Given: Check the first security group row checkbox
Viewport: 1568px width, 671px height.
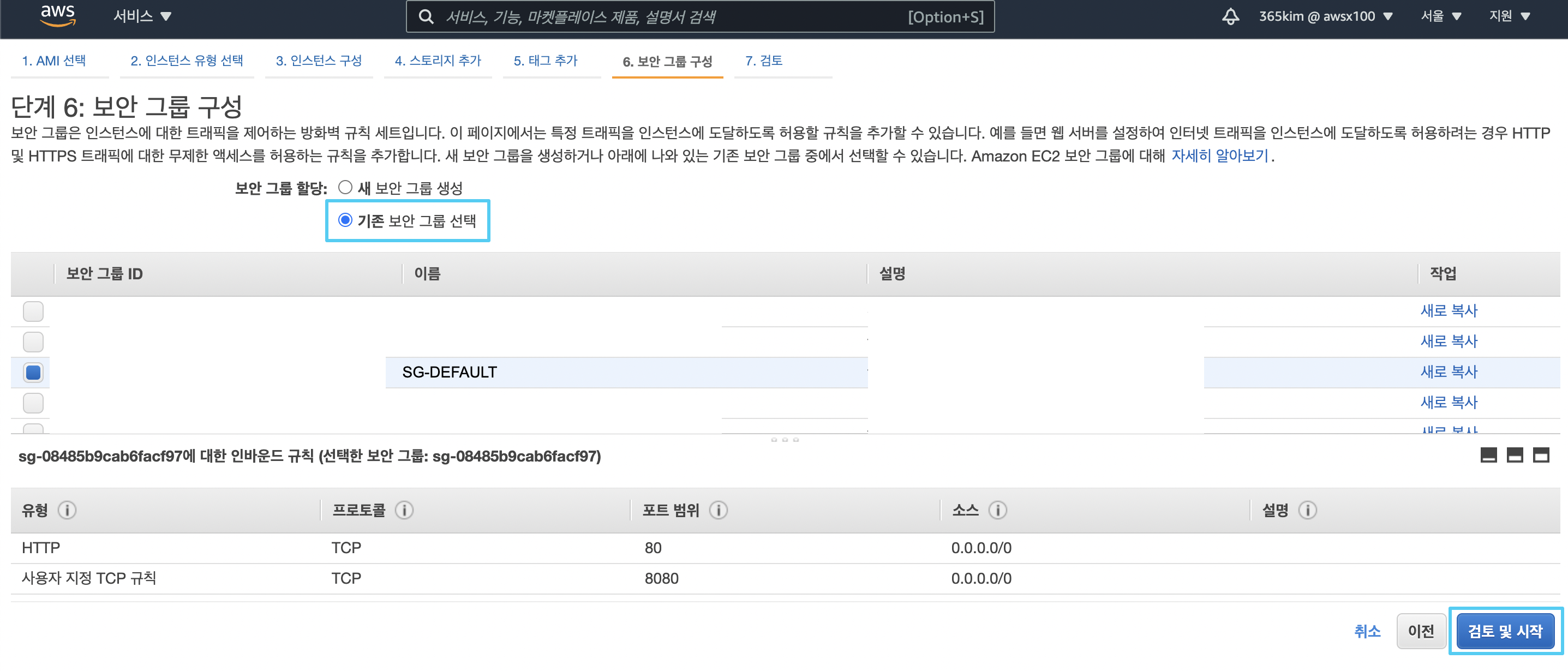Looking at the screenshot, I should coord(33,311).
